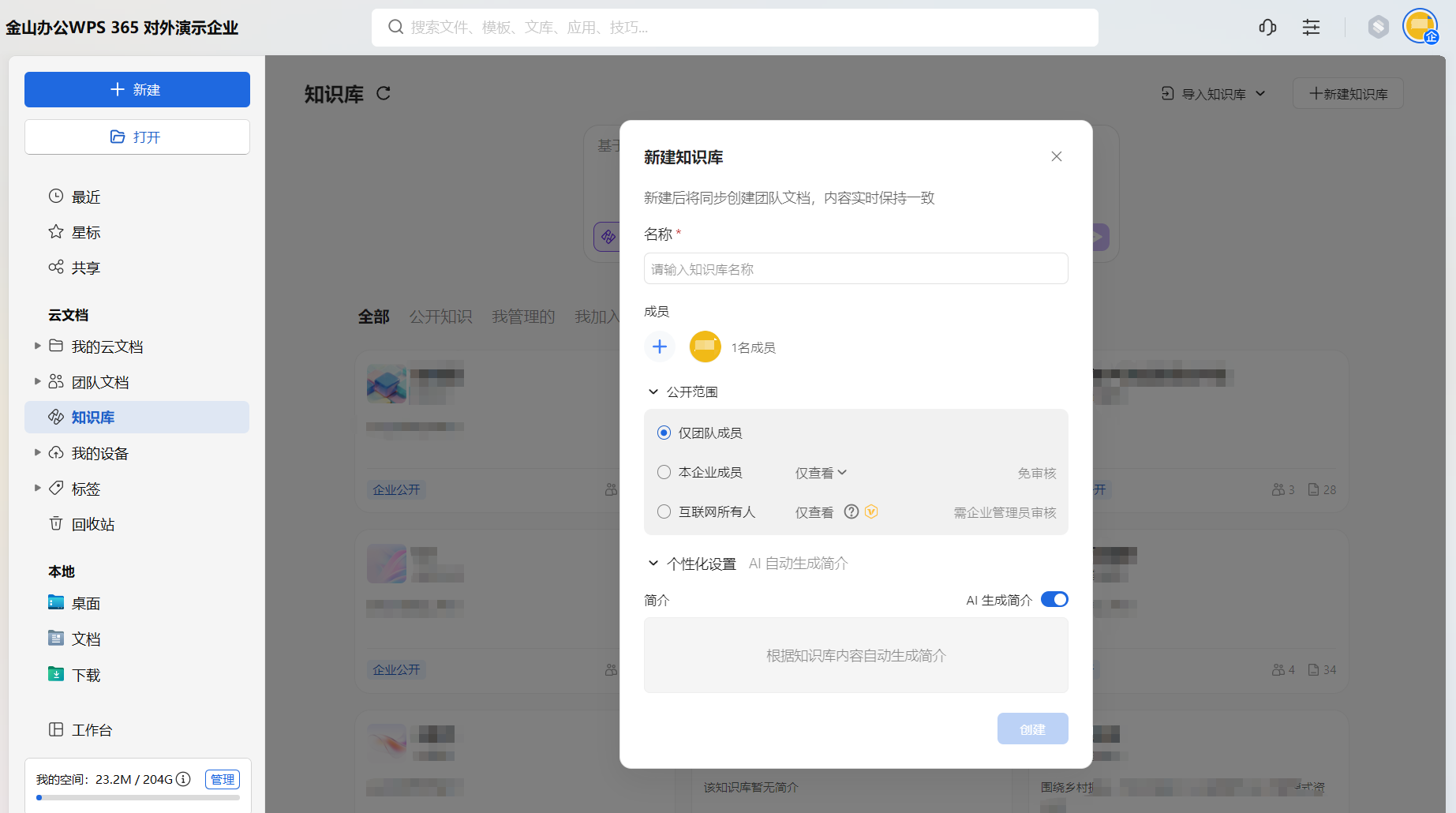Select the 仅团队成员 radio option
Image resolution: width=1456 pixels, height=813 pixels.
click(x=664, y=433)
